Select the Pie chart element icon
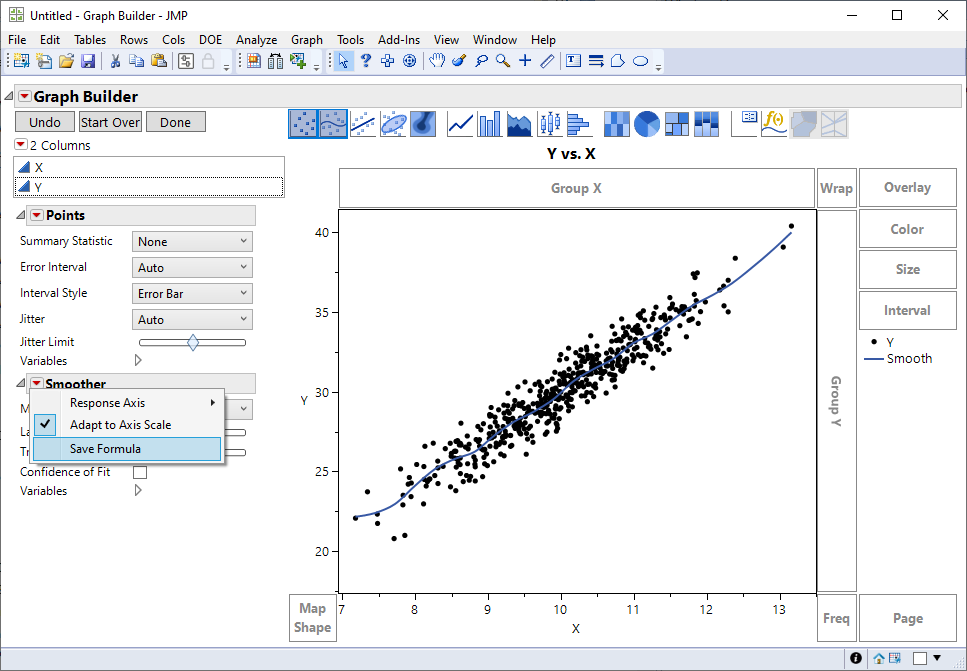 (x=649, y=123)
